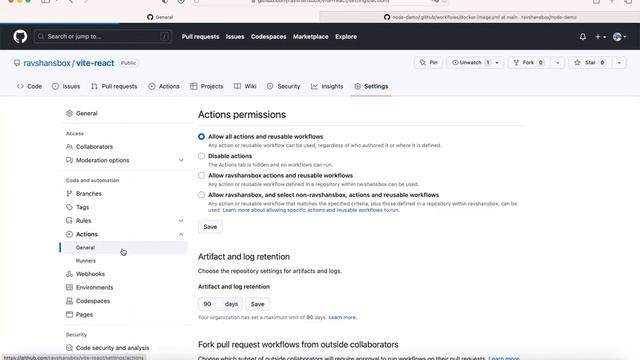Open Environments icon in sidebar

[69, 287]
